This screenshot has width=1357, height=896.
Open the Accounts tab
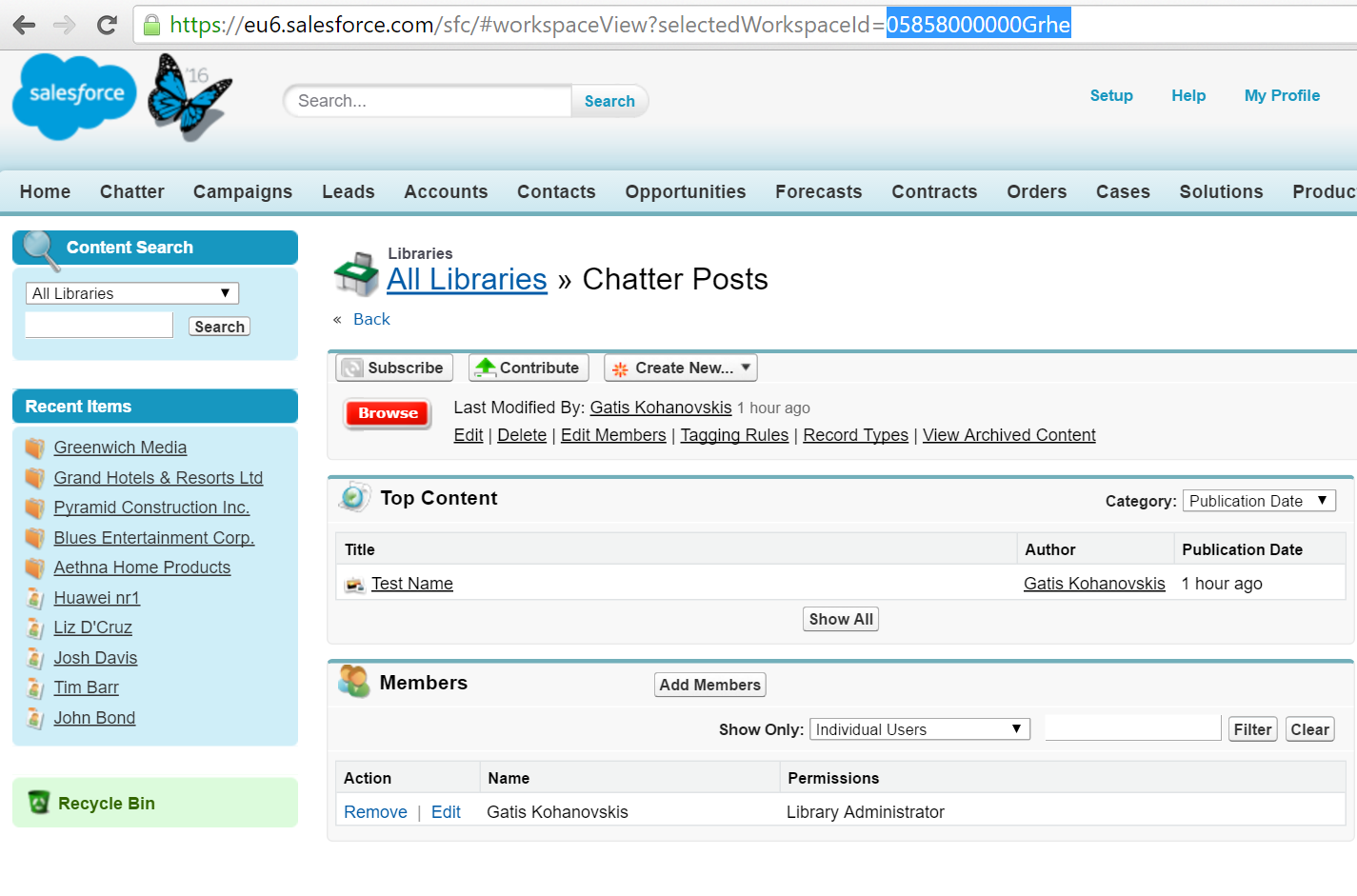446,191
